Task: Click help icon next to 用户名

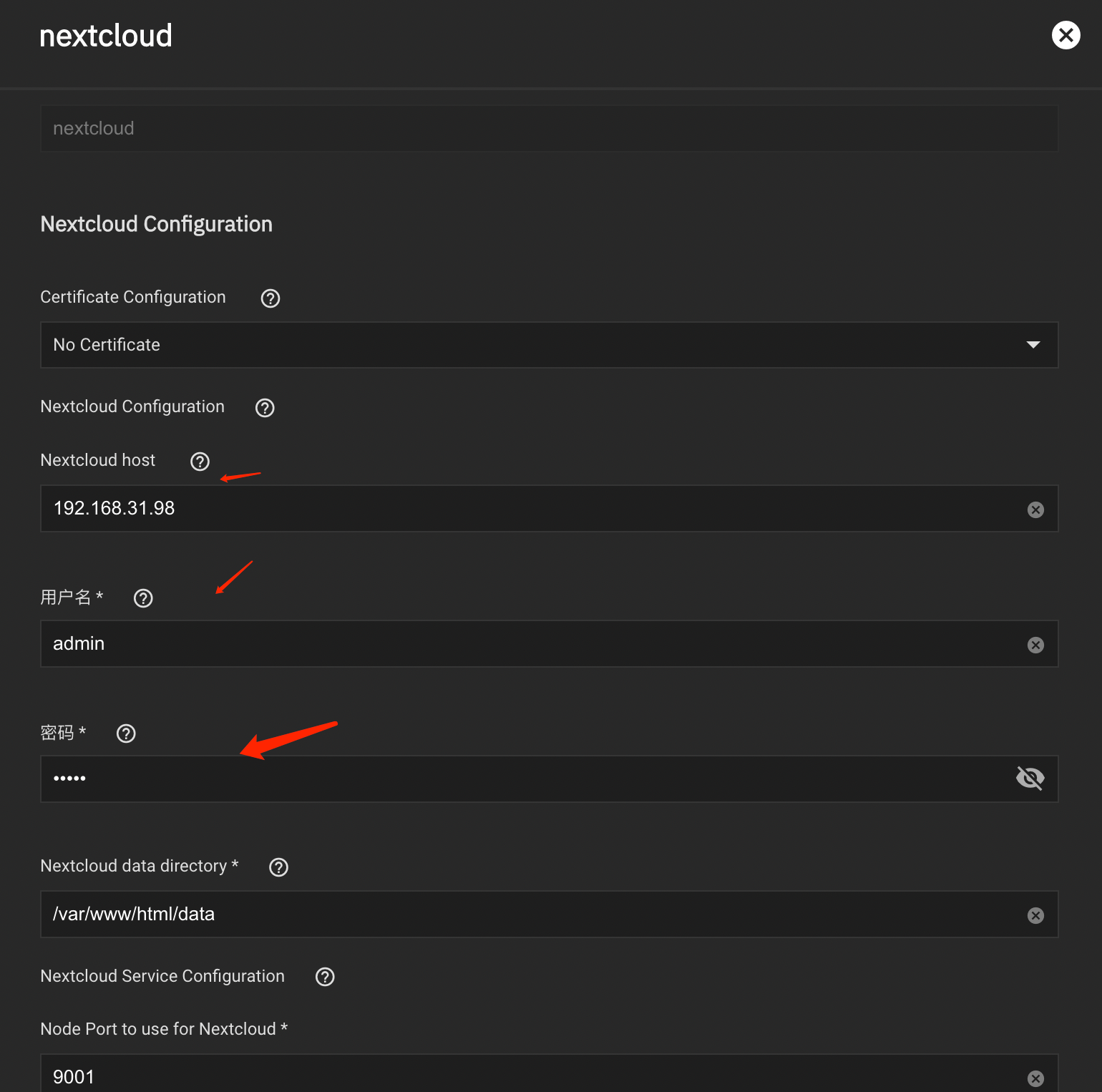Action: tap(143, 598)
